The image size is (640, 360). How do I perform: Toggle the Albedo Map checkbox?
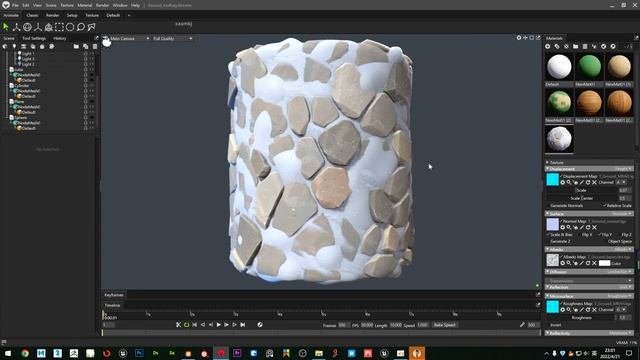point(562,257)
